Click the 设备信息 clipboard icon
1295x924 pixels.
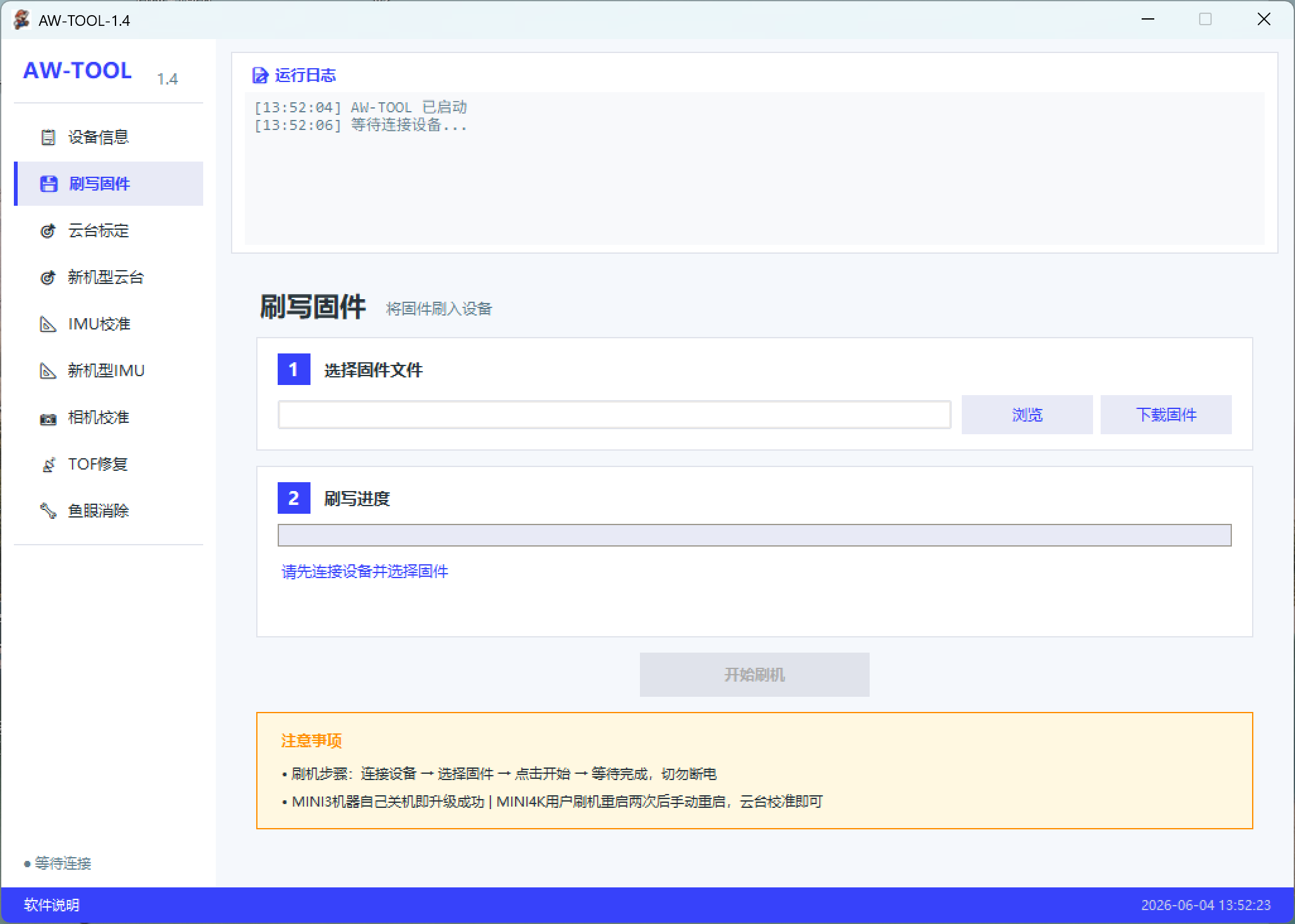[x=48, y=137]
